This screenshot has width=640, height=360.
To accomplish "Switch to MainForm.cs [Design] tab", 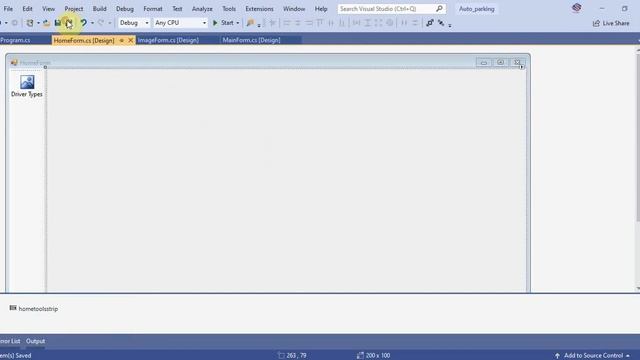I will point(251,40).
